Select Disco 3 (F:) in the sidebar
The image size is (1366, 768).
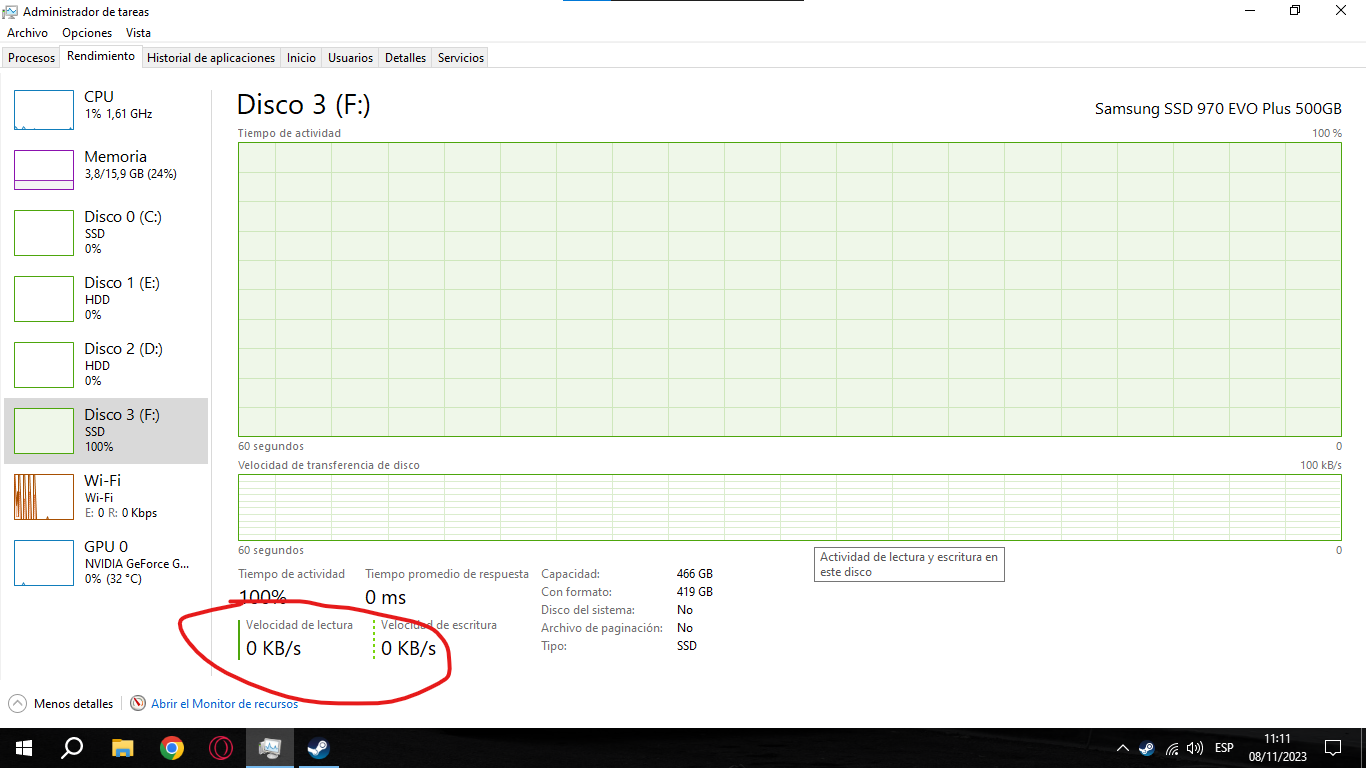(106, 430)
